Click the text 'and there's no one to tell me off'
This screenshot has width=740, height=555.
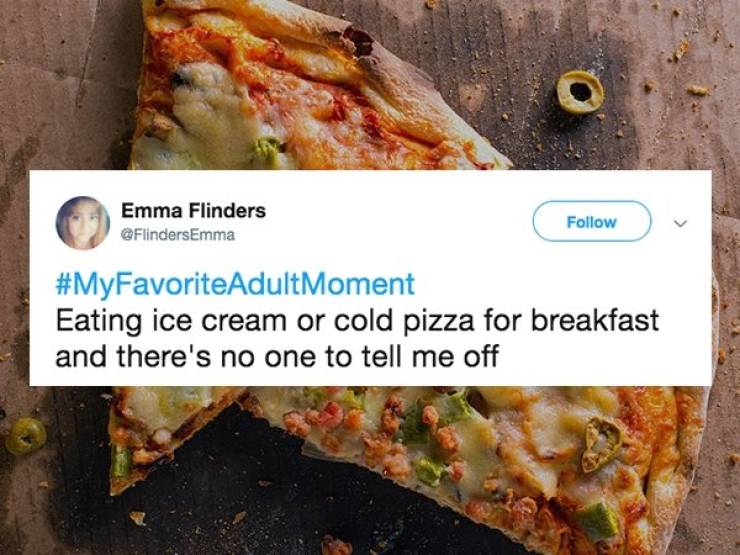click(x=277, y=356)
